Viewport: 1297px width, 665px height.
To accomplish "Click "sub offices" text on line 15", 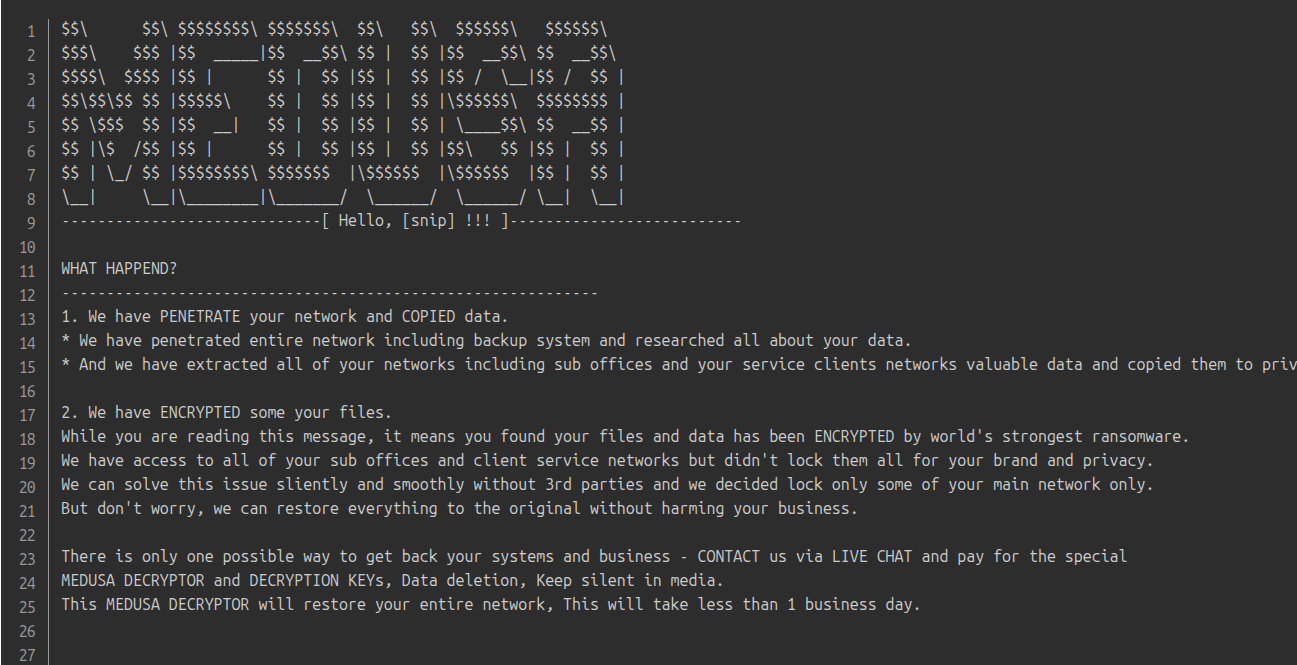I will (592, 365).
